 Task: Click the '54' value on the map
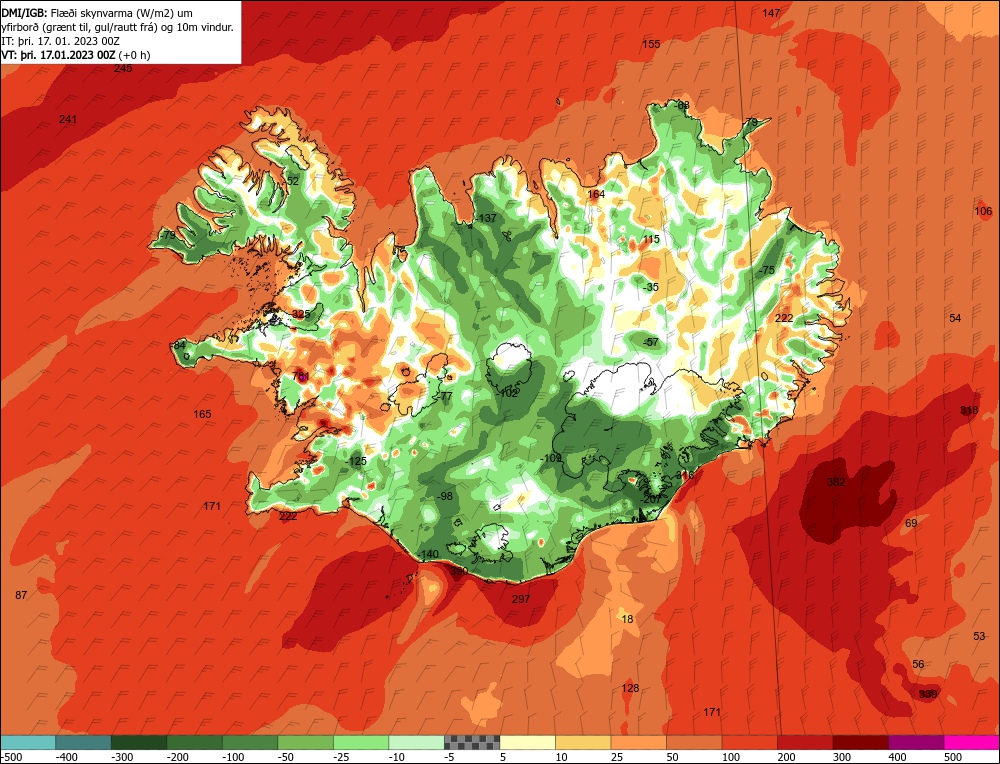coord(955,318)
